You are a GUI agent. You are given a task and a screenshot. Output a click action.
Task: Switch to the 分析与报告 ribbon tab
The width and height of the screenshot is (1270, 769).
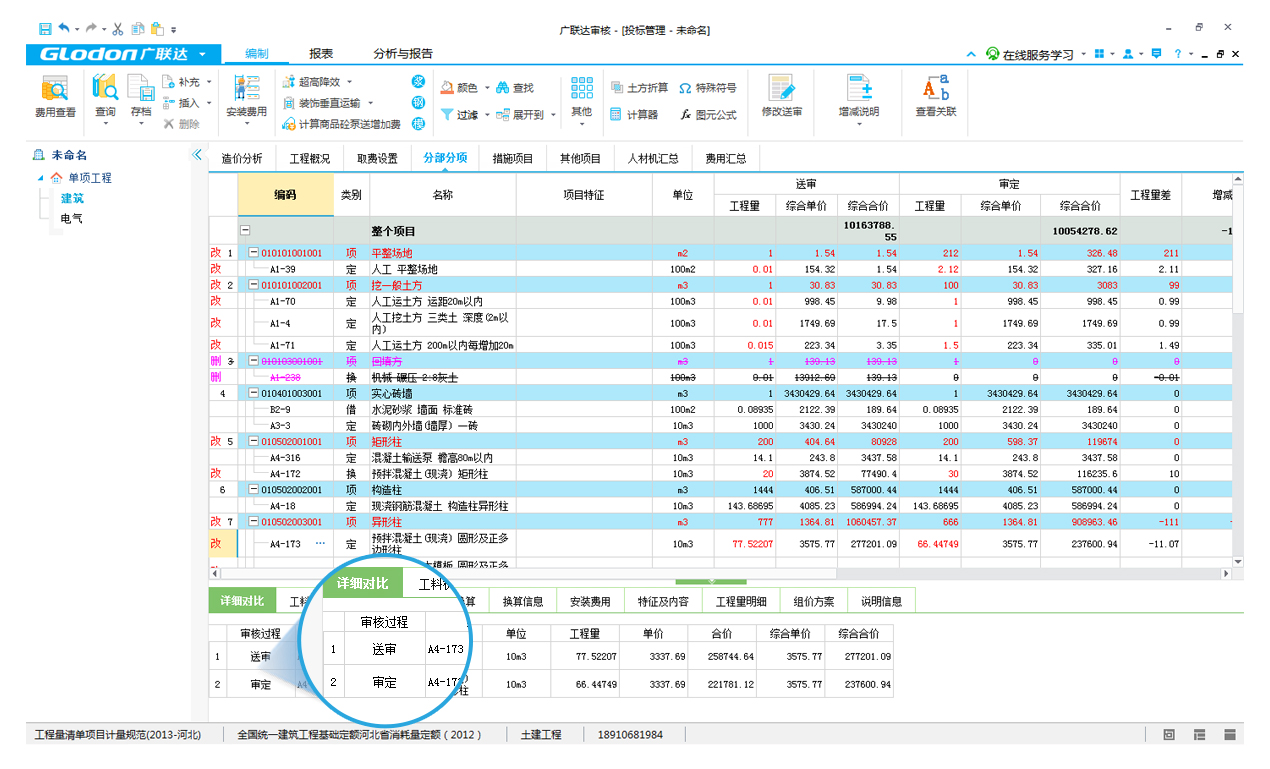click(x=403, y=54)
